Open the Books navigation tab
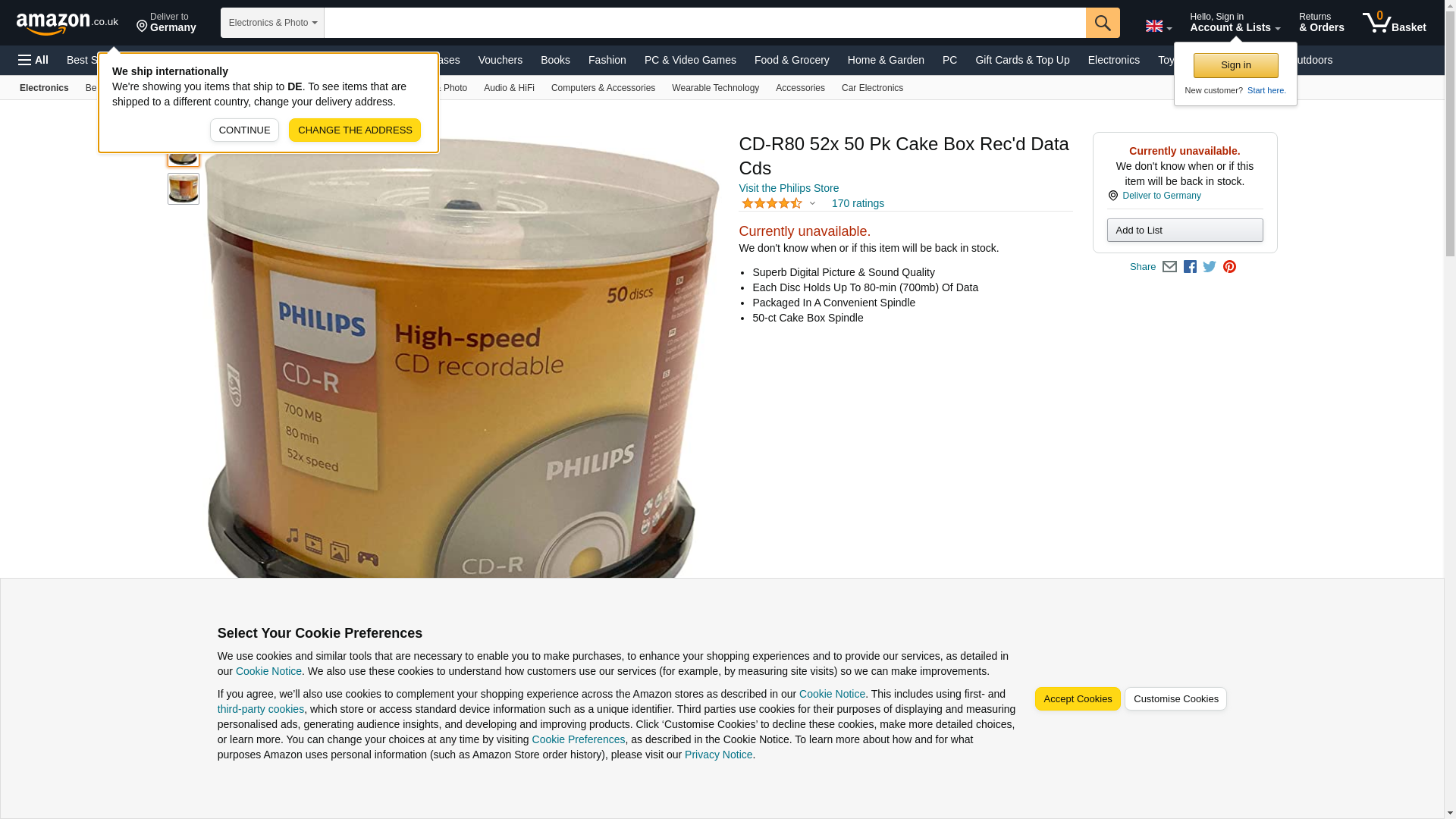 [x=555, y=60]
